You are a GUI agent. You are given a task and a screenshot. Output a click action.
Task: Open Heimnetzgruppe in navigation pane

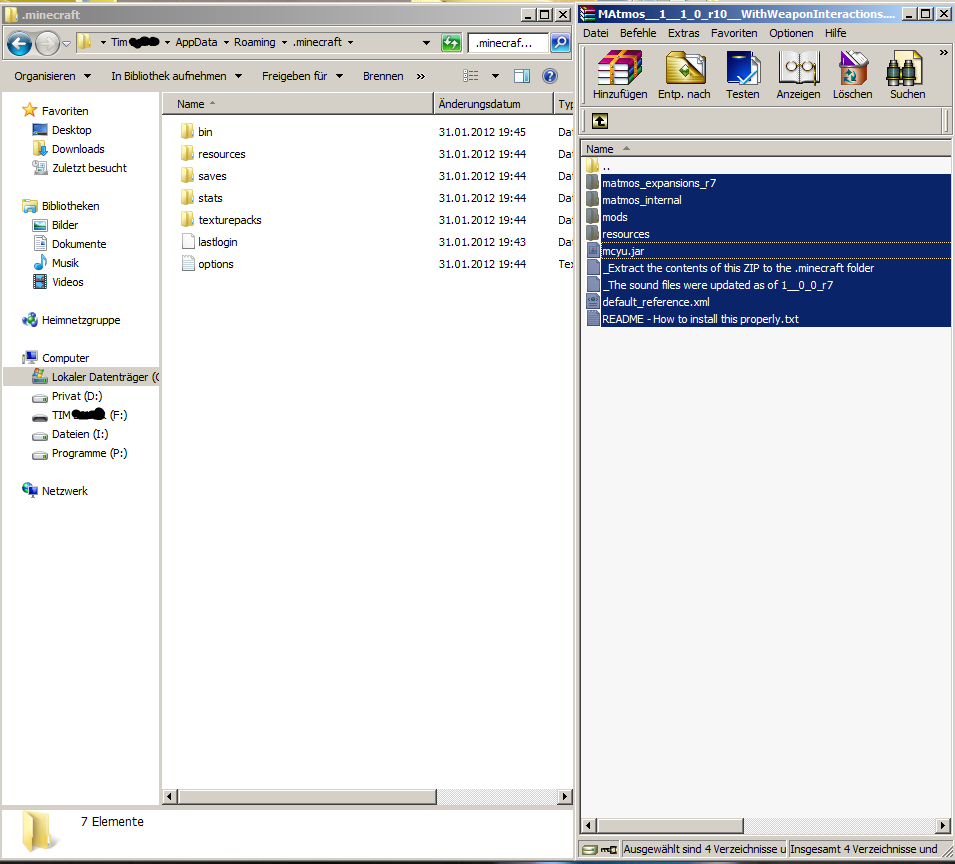coord(71,320)
